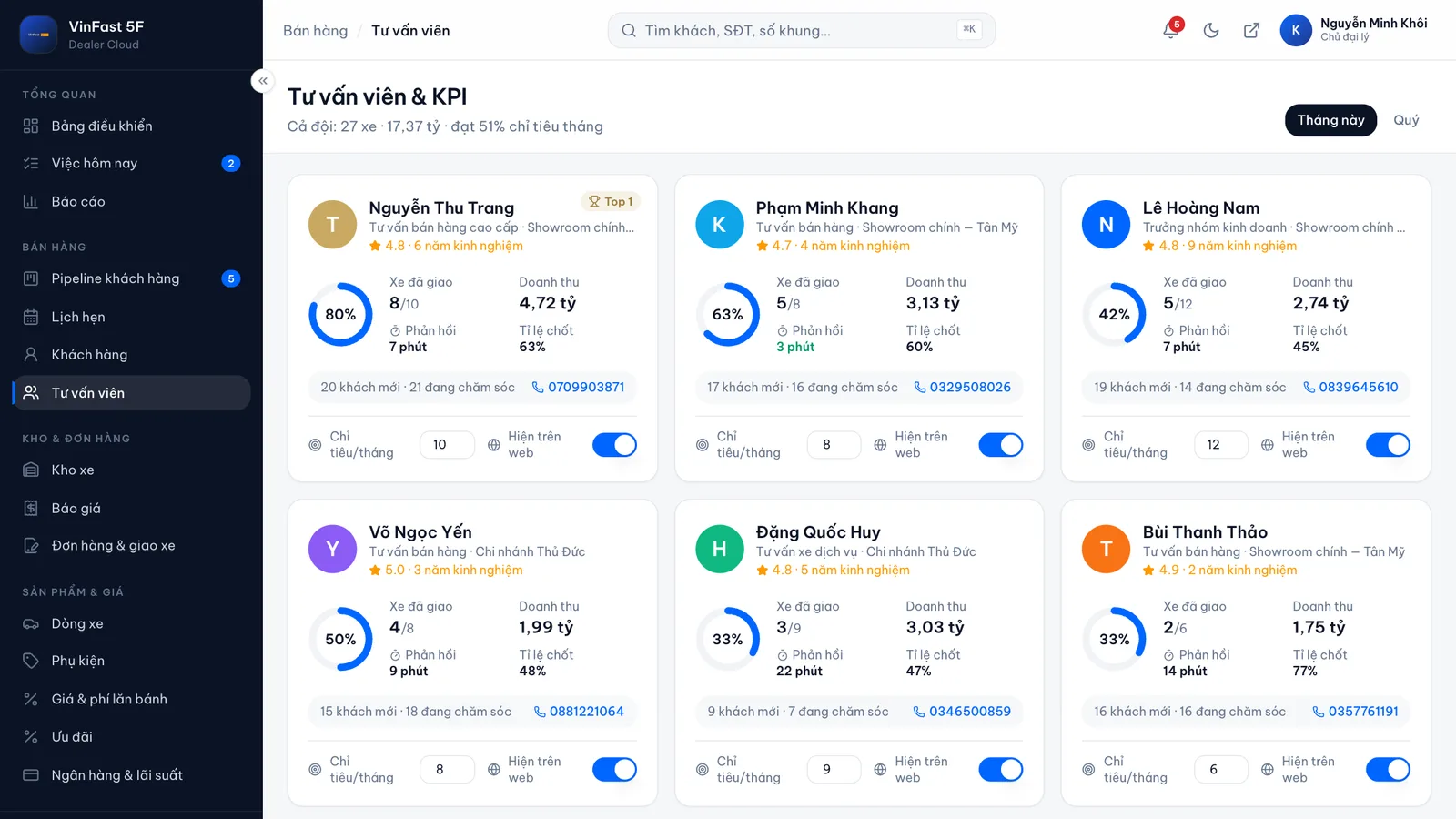The width and height of the screenshot is (1456, 819).
Task: Open Bảng điều khiển in sidebar
Action: (132, 126)
